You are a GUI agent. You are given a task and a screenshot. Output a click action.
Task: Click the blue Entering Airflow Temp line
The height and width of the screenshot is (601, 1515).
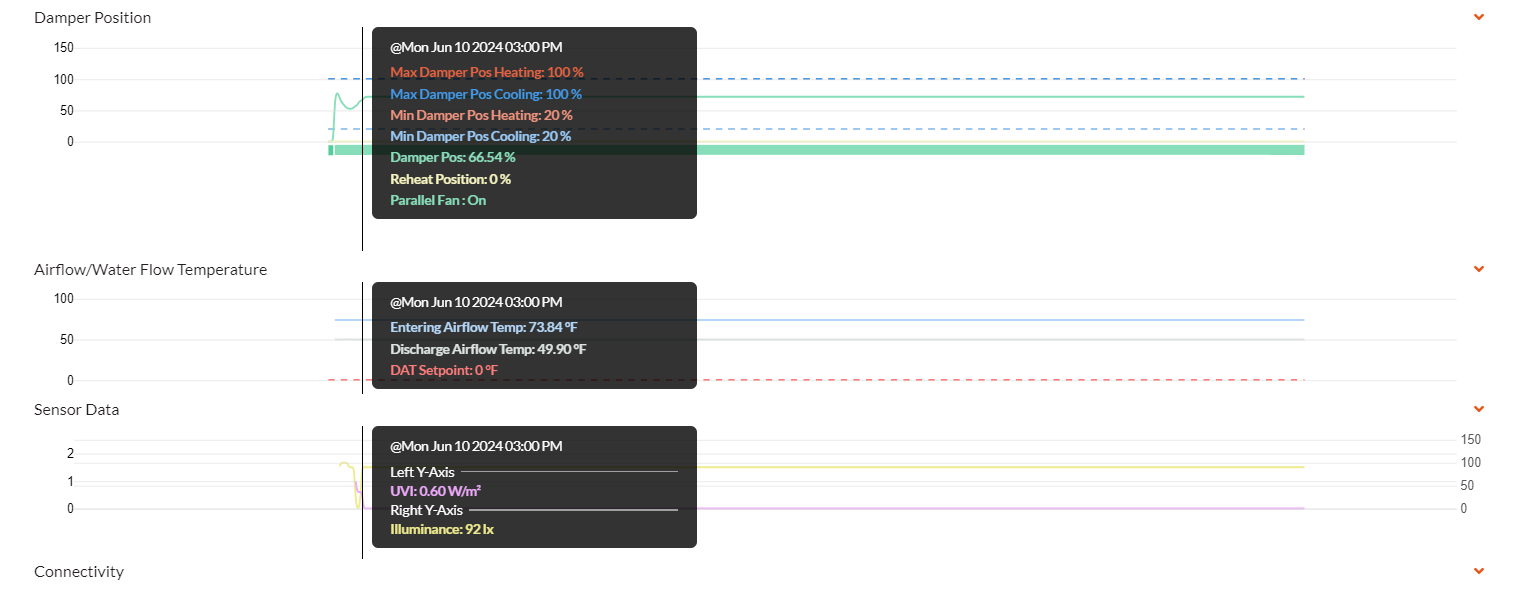[1000, 320]
